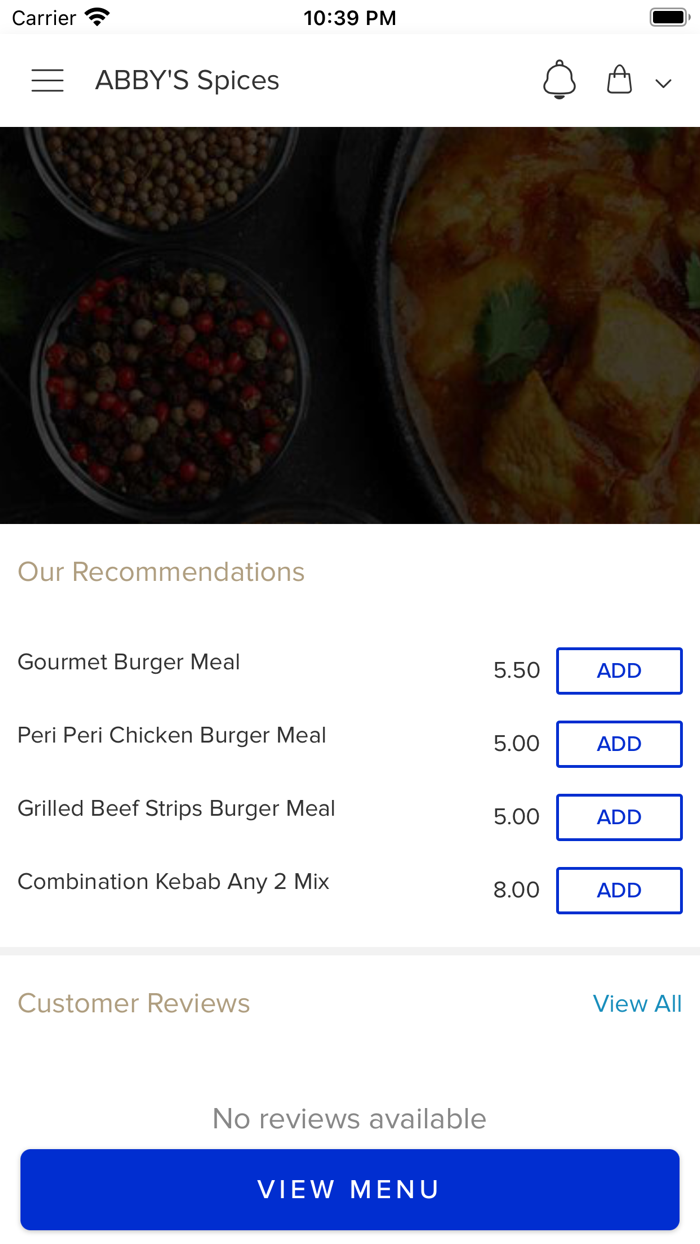The width and height of the screenshot is (700, 1244).
Task: Add Combination Kebab Any 2 Mix
Action: pos(619,890)
